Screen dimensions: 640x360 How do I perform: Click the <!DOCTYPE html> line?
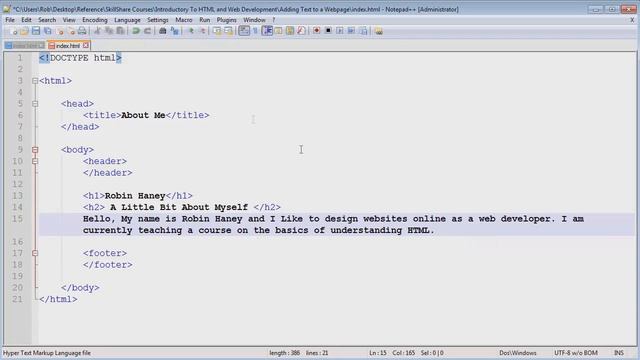tap(80, 58)
